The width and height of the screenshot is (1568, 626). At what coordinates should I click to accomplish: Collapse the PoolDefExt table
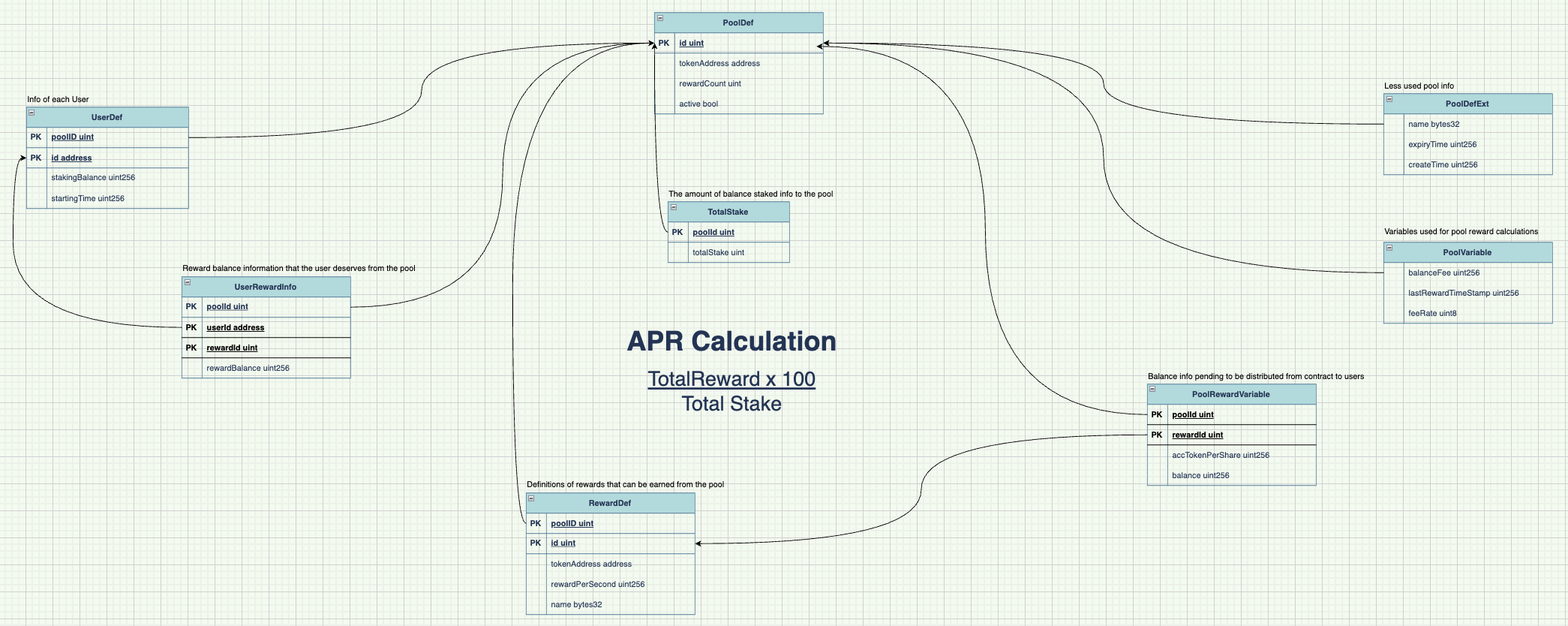(1389, 99)
